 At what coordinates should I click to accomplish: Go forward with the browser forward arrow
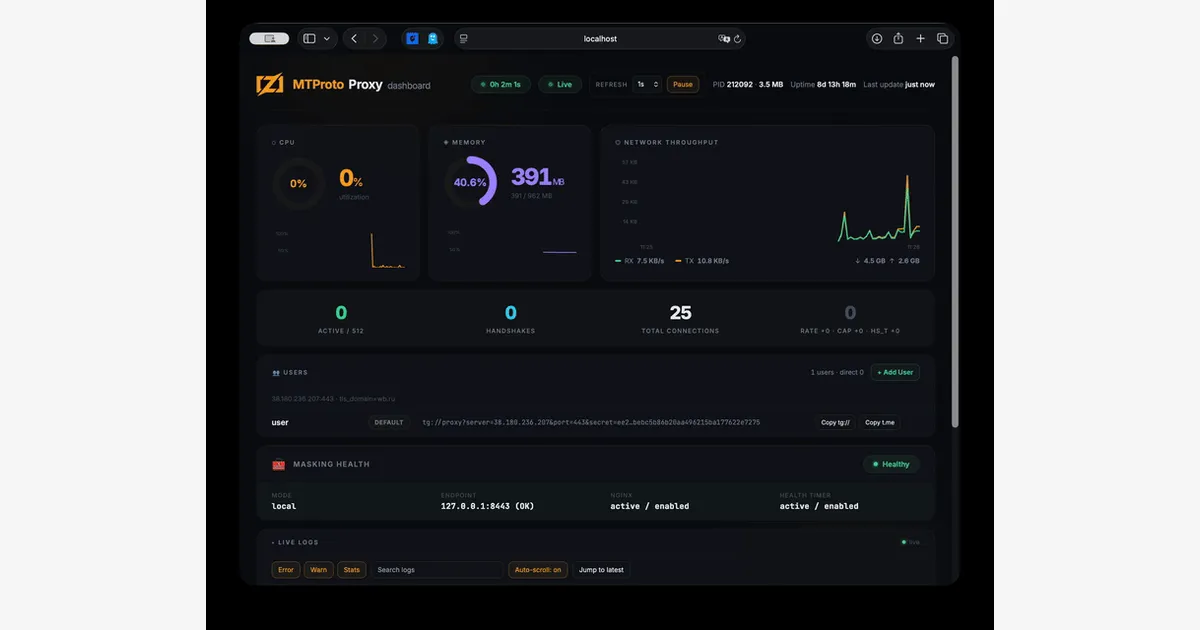coord(376,39)
